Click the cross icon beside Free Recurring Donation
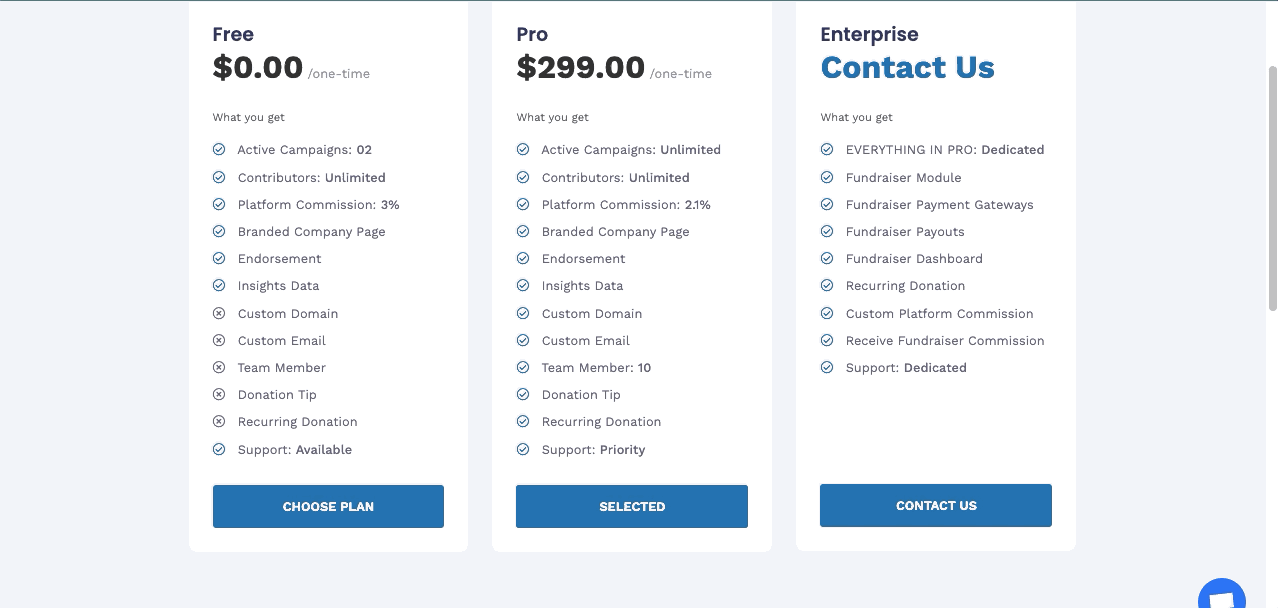1278x608 pixels. tap(219, 421)
